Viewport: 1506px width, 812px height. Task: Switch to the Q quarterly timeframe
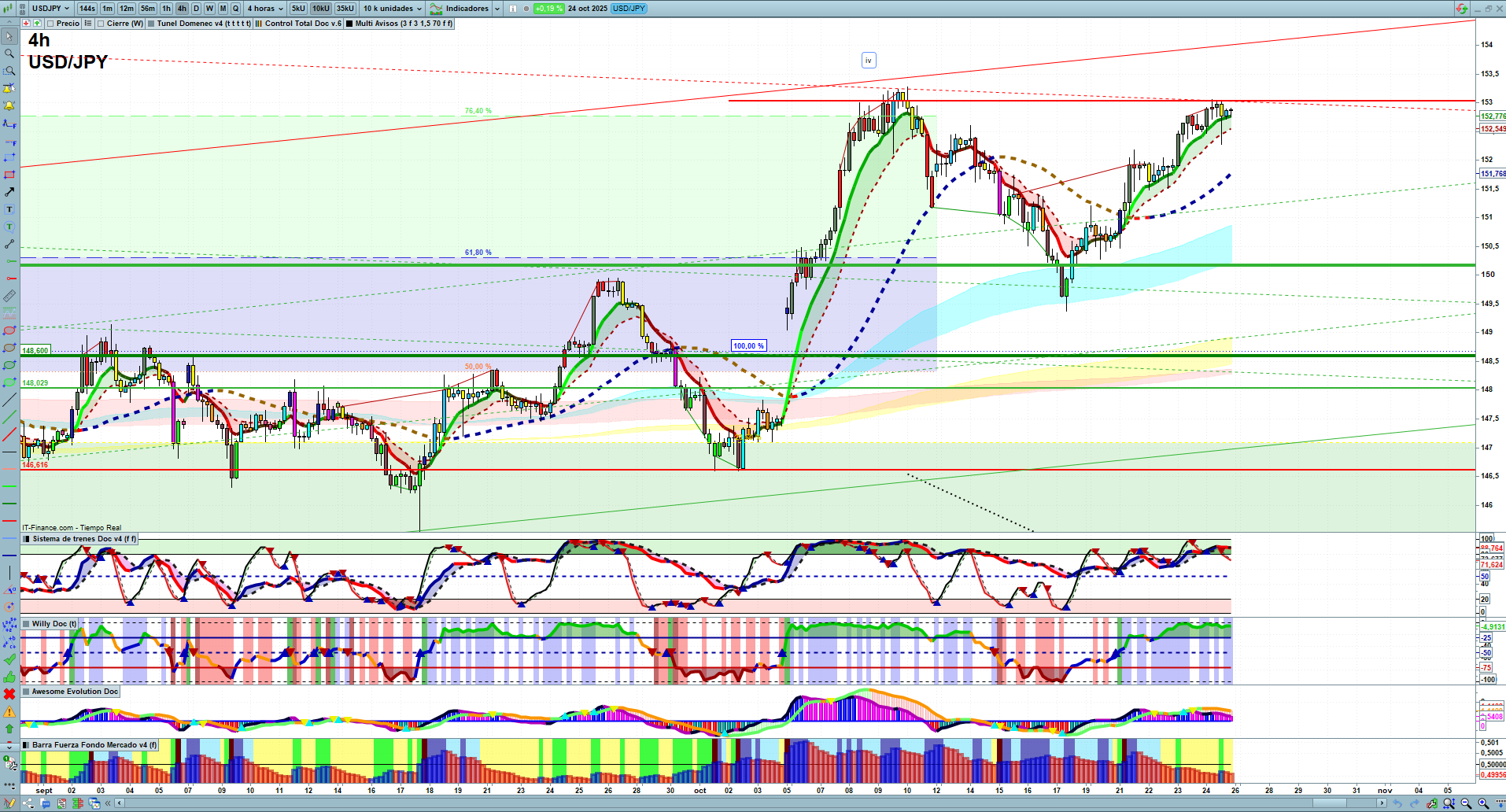(x=236, y=9)
